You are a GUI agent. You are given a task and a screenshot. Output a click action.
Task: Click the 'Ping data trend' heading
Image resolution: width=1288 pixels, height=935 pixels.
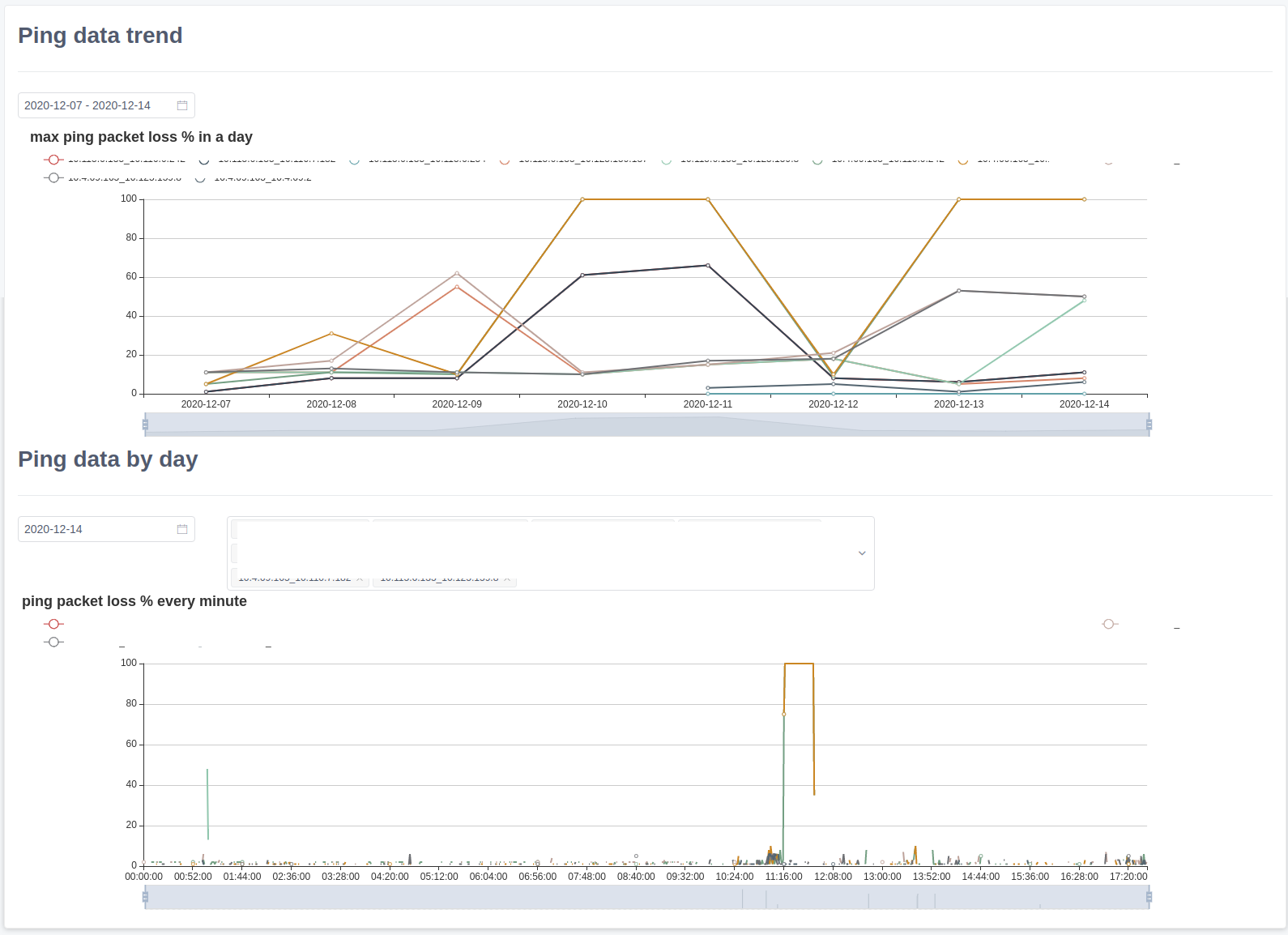coord(100,36)
